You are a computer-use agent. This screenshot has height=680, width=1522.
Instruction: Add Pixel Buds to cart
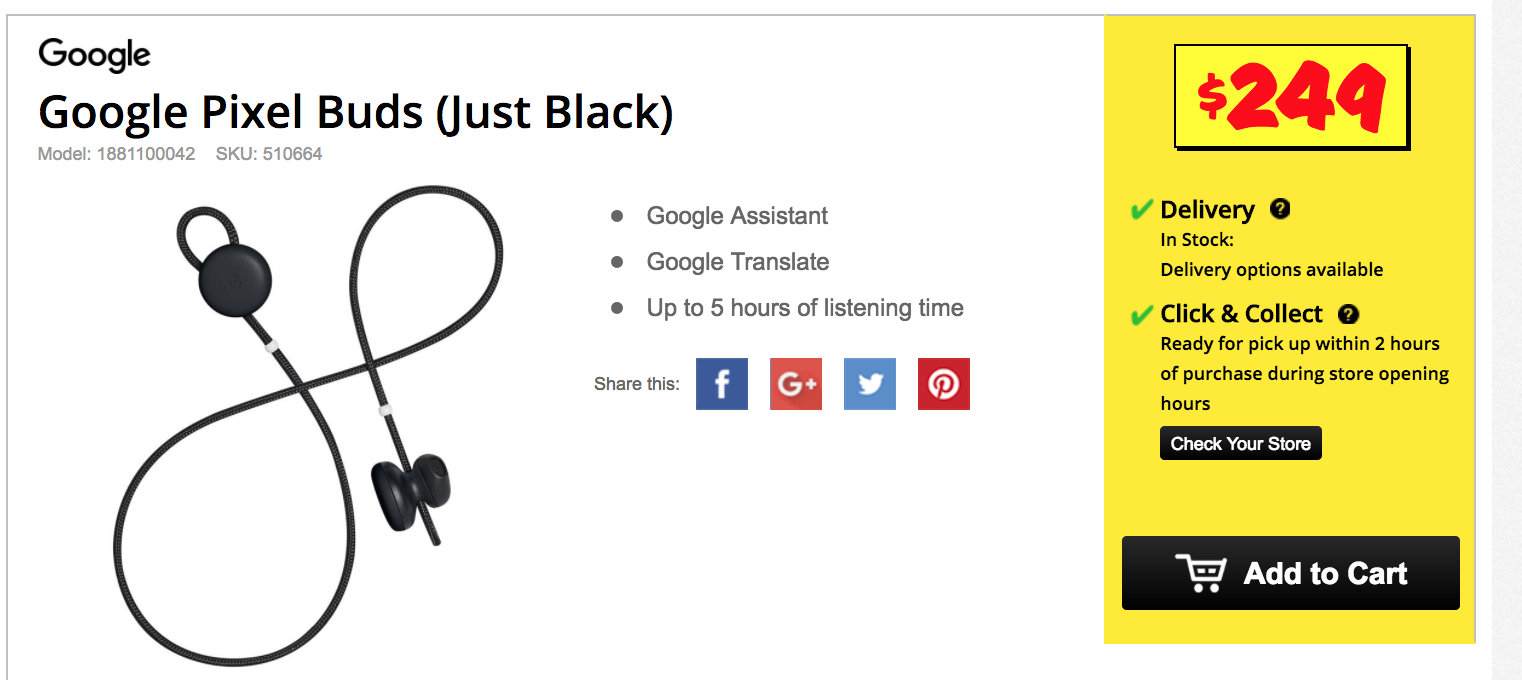pyautogui.click(x=1291, y=573)
